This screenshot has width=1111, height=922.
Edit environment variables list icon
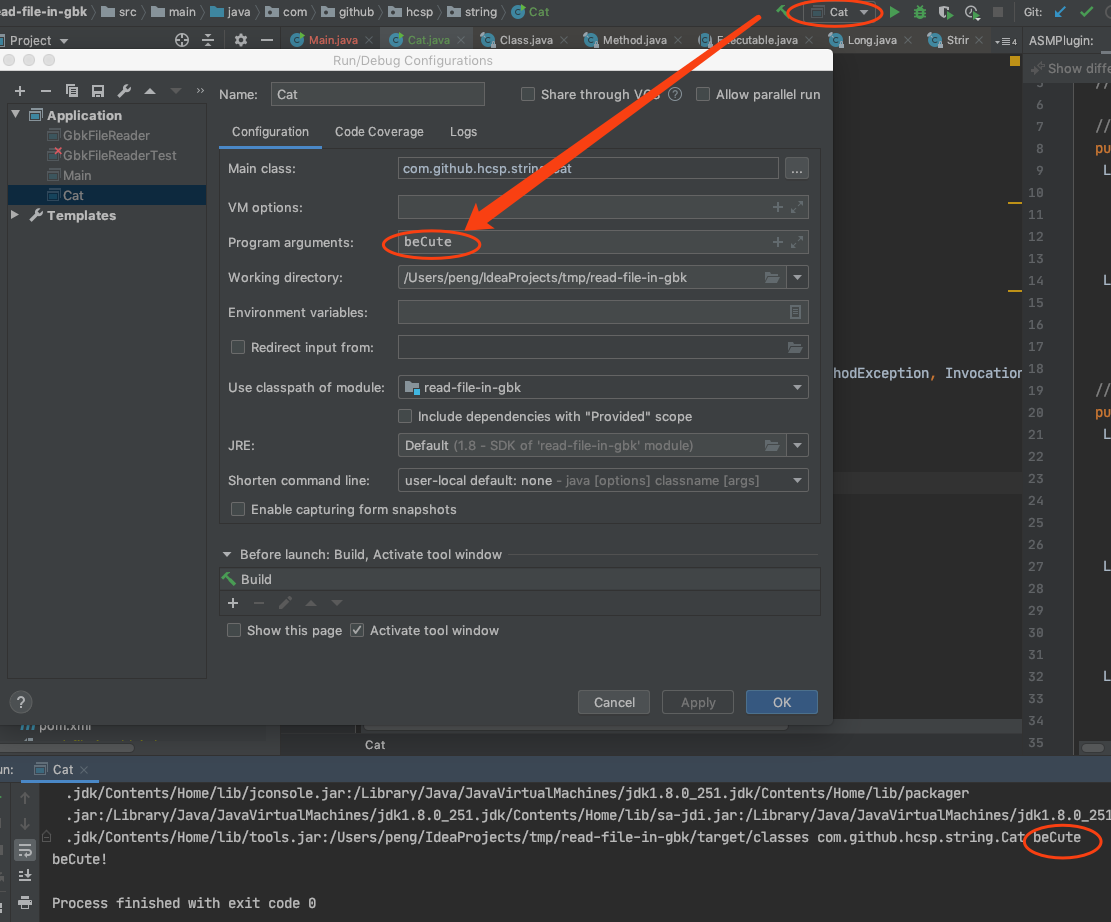(x=795, y=312)
